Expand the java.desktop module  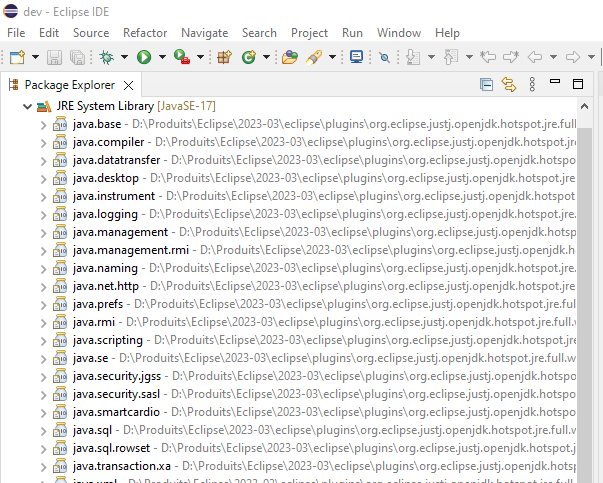[43, 179]
